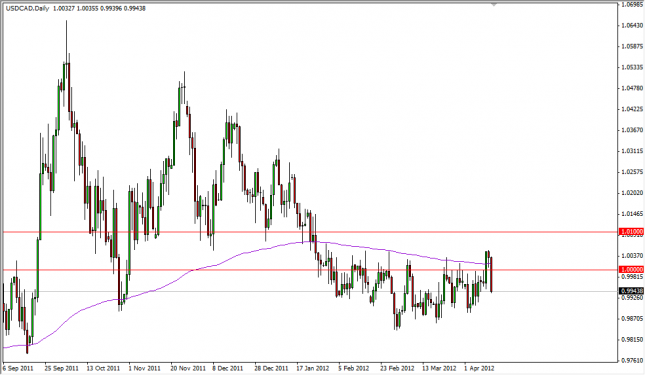Click the black 0.99438 current price tag
The width and height of the screenshot is (645, 375).
tap(631, 291)
